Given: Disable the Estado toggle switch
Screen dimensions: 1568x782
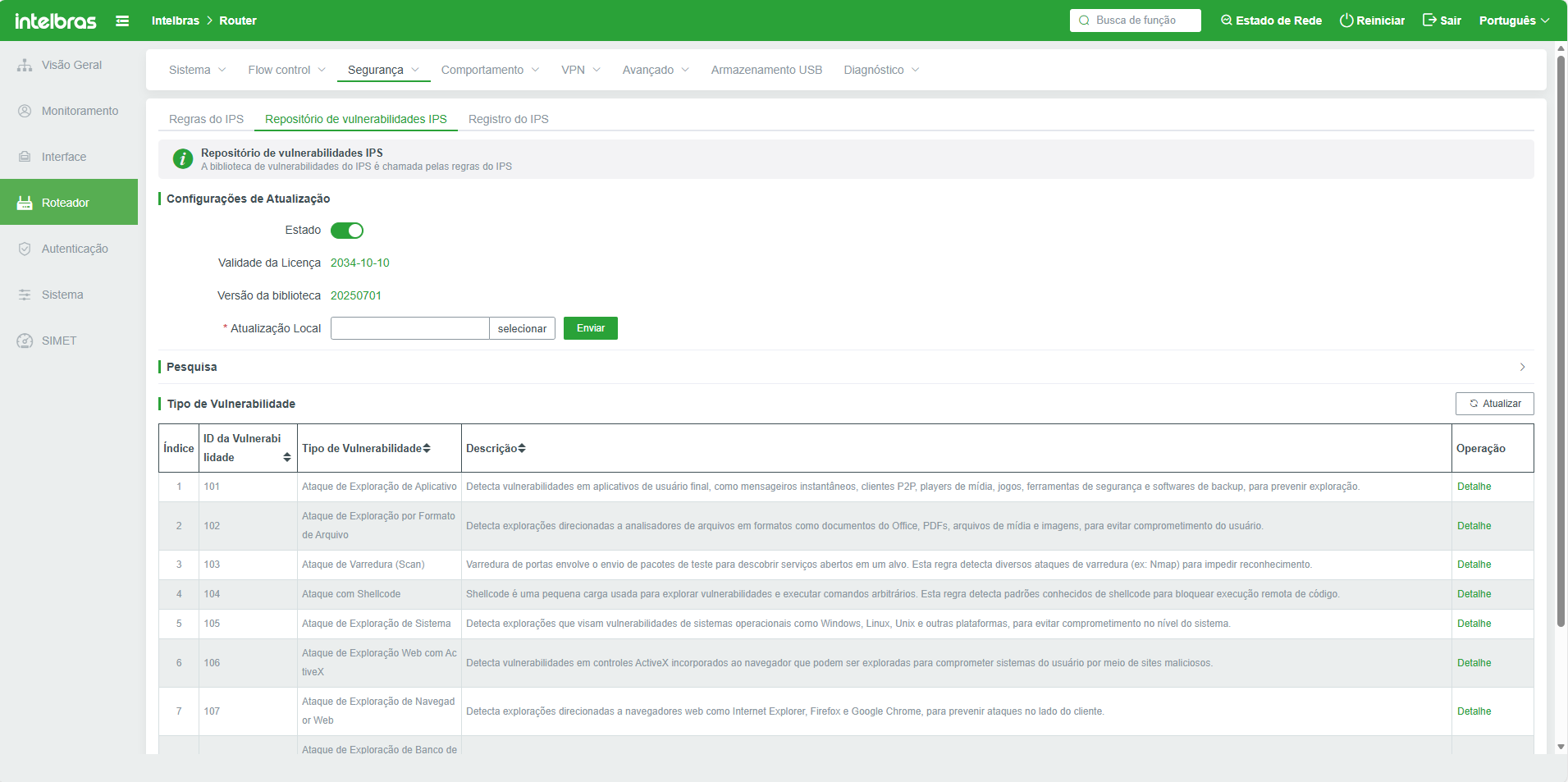Looking at the screenshot, I should (x=347, y=231).
